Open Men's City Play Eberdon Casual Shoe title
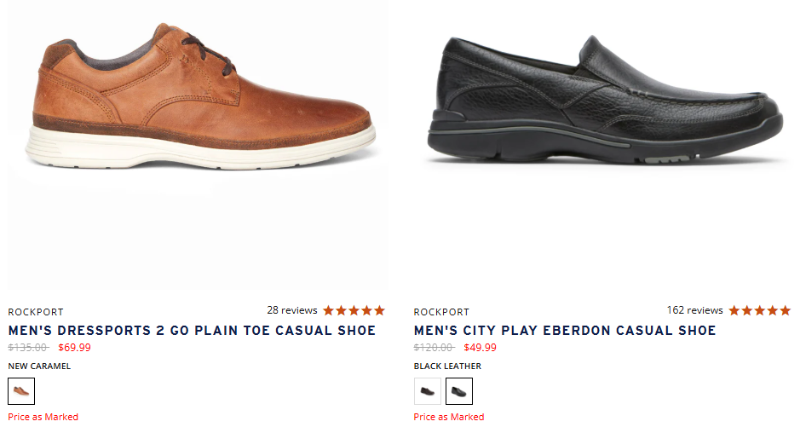 pos(565,330)
